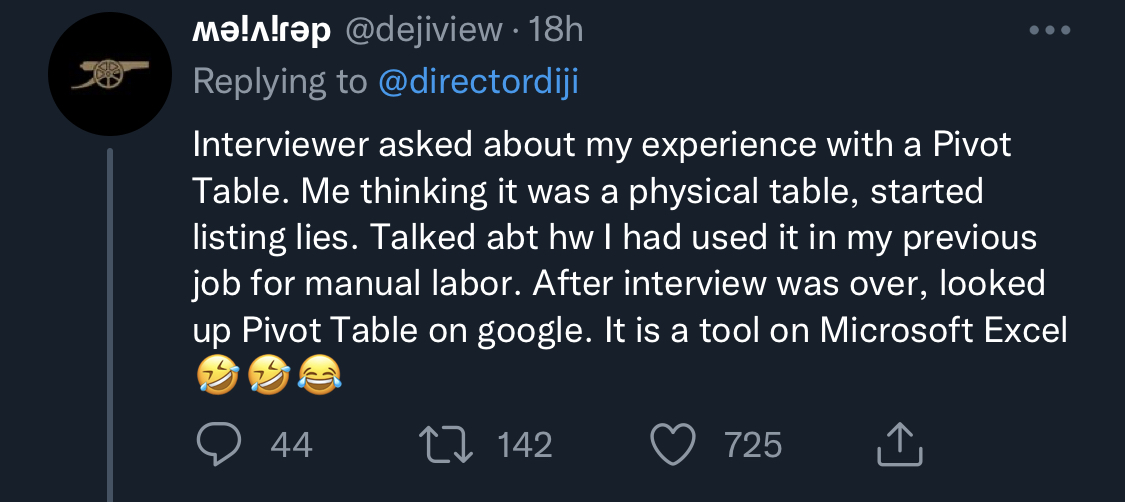The height and width of the screenshot is (502, 1125).
Task: Retweet using the circular arrows icon
Action: tap(446, 445)
